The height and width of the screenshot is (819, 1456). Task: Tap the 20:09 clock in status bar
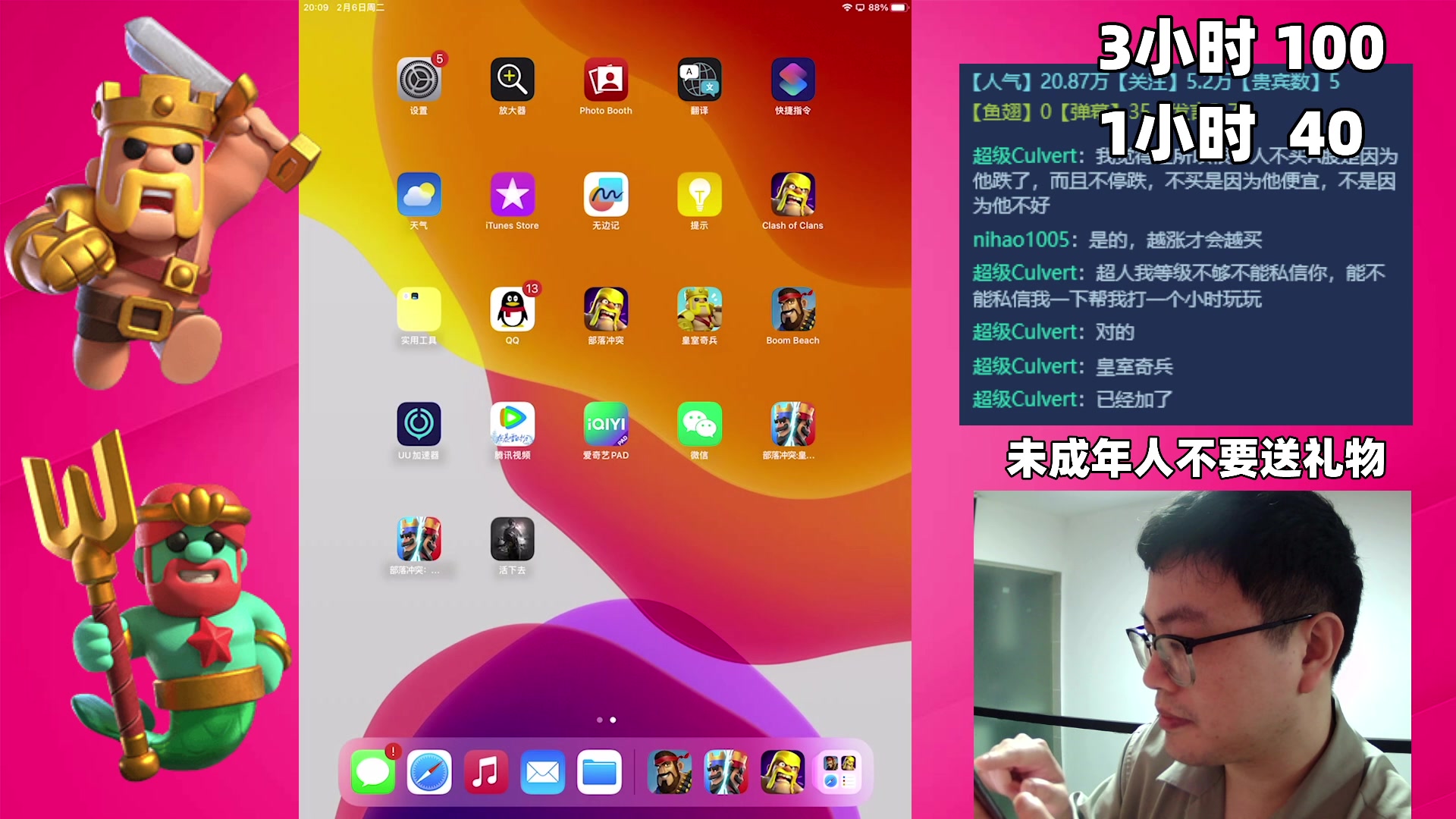316,8
